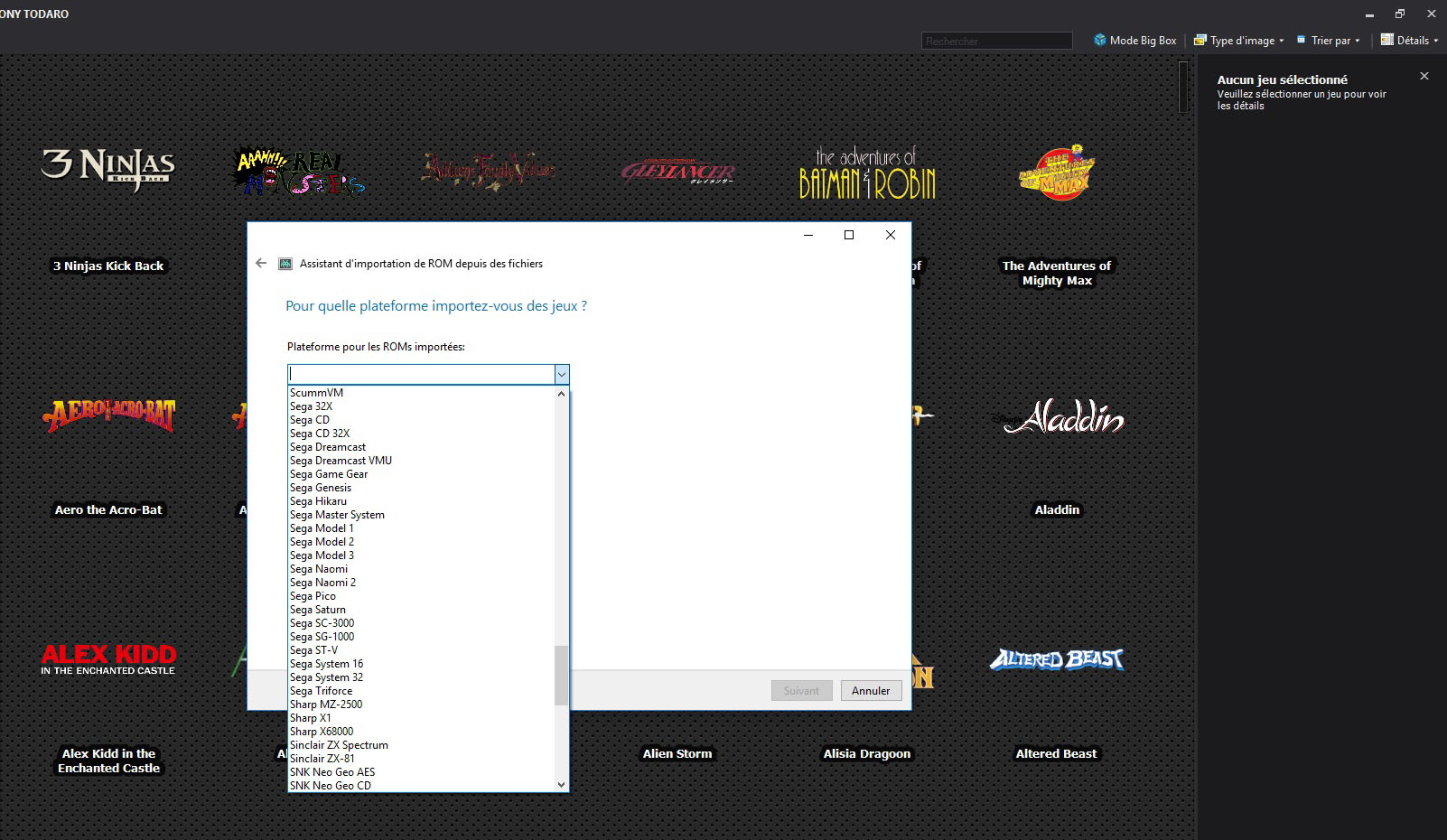Click the ROM import wizard window icon
The image size is (1447, 840).
tap(285, 264)
